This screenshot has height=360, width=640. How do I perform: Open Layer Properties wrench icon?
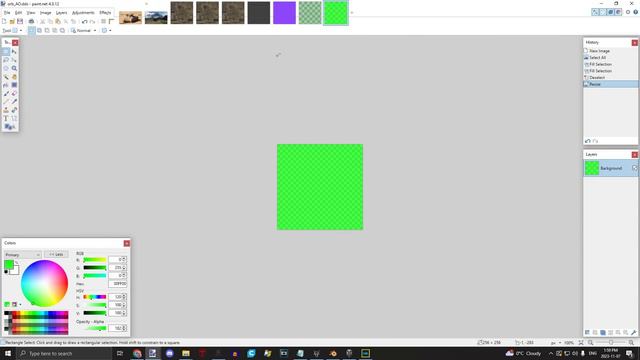click(x=633, y=333)
